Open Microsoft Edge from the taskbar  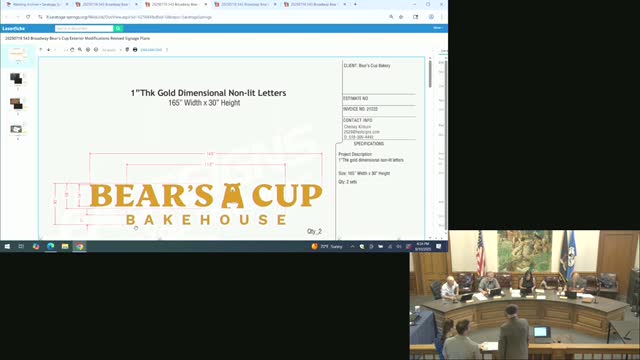[x=51, y=247]
